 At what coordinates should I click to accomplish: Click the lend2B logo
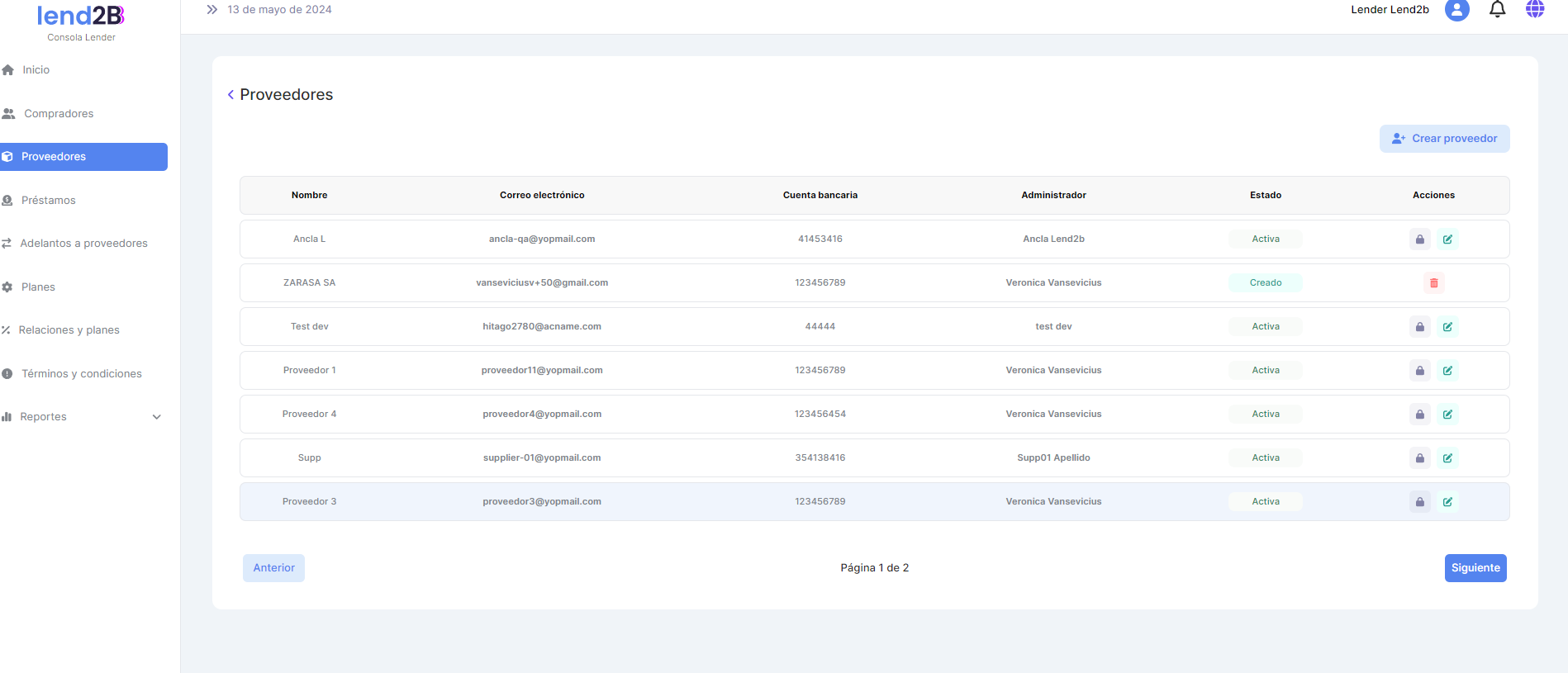coord(81,17)
